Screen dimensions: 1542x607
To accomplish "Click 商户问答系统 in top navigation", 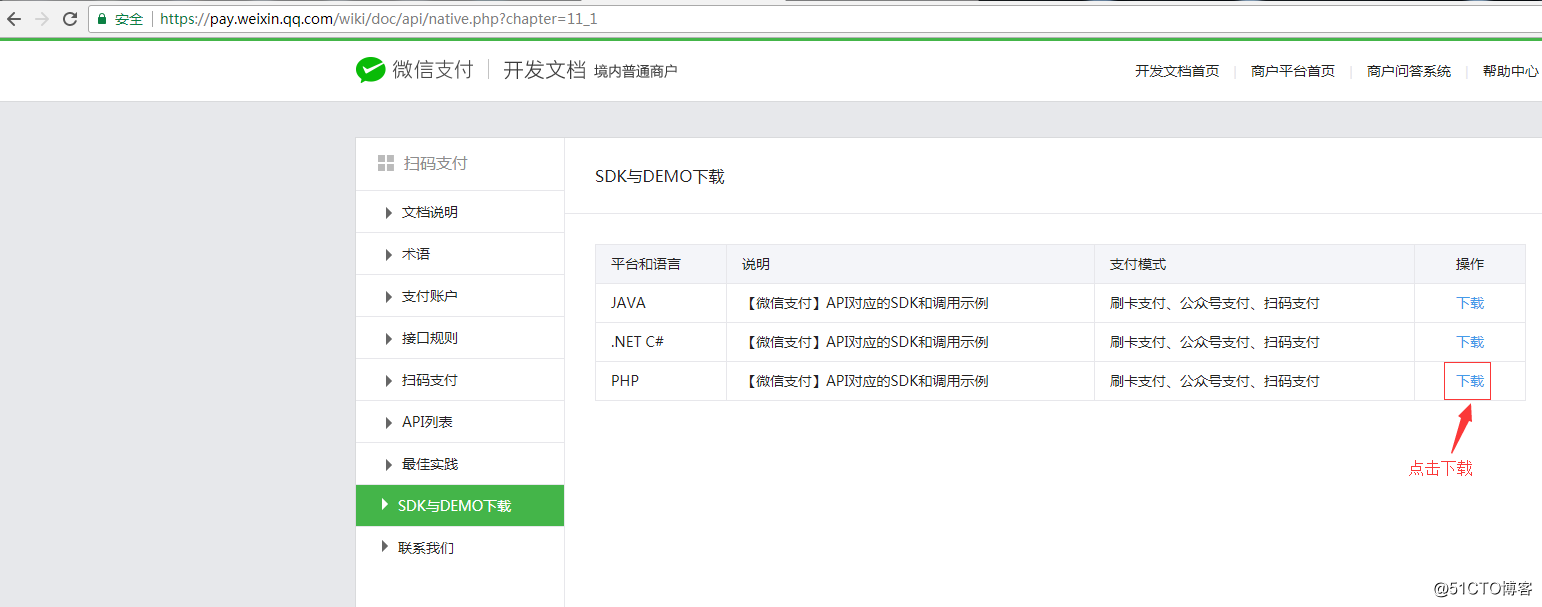I will pos(1409,71).
